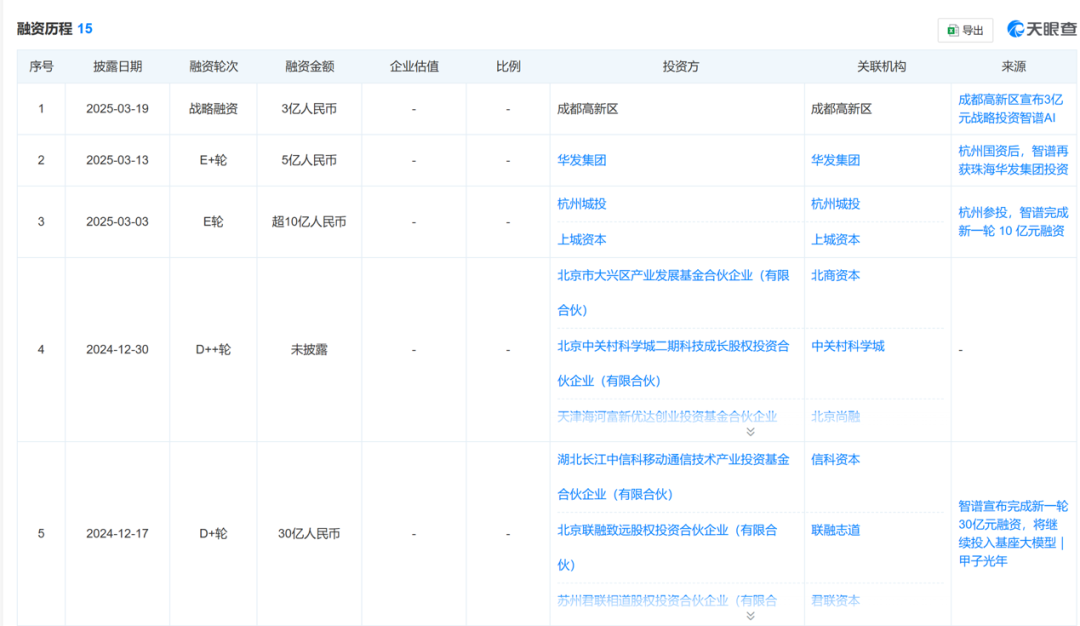Open source article 杭州参投 智谱完成新一轮
Viewport: 1080px width, 626px height.
point(1011,221)
